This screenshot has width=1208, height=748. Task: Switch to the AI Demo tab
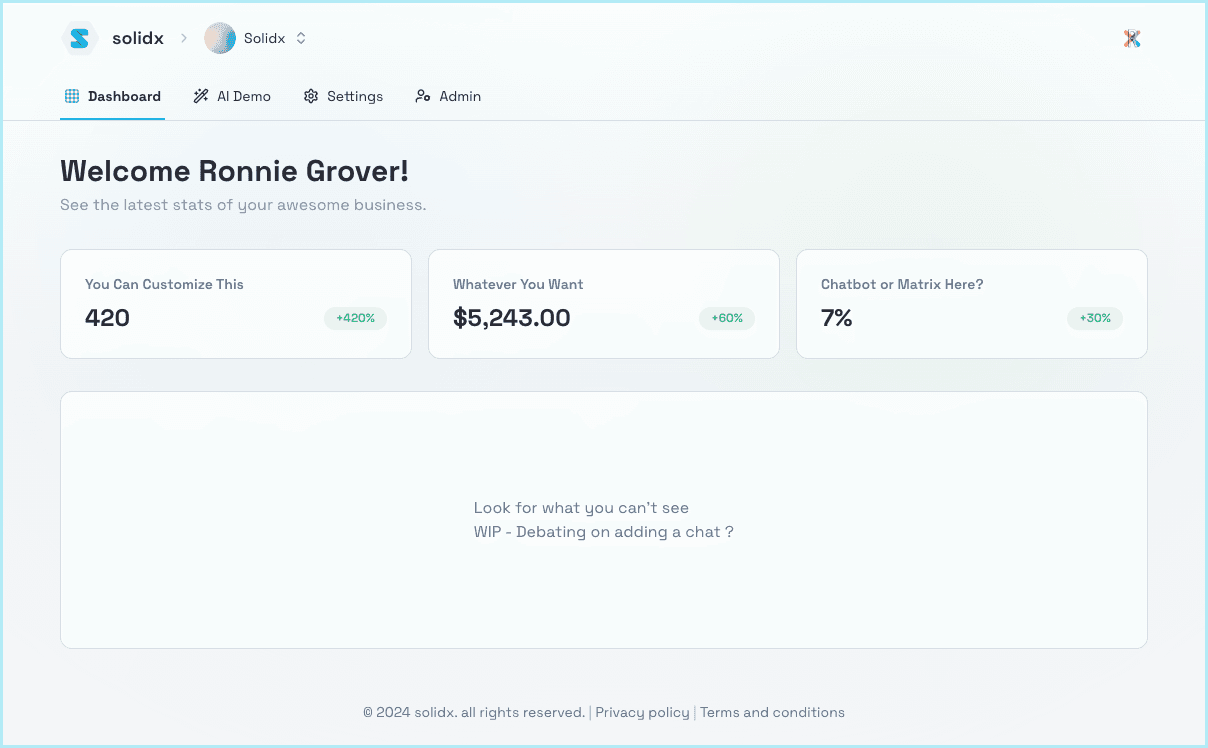[x=243, y=97]
